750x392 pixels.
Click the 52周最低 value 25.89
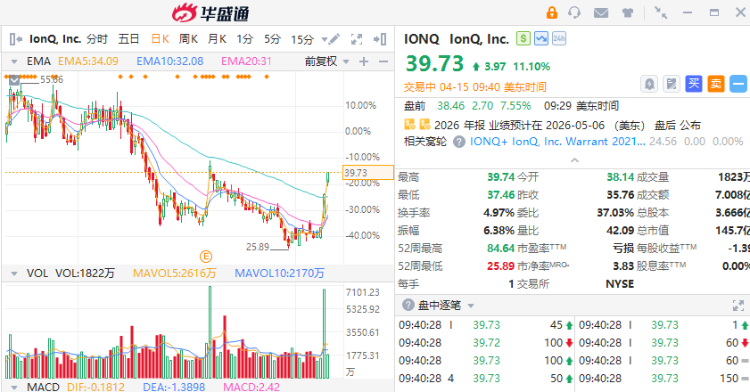click(501, 266)
